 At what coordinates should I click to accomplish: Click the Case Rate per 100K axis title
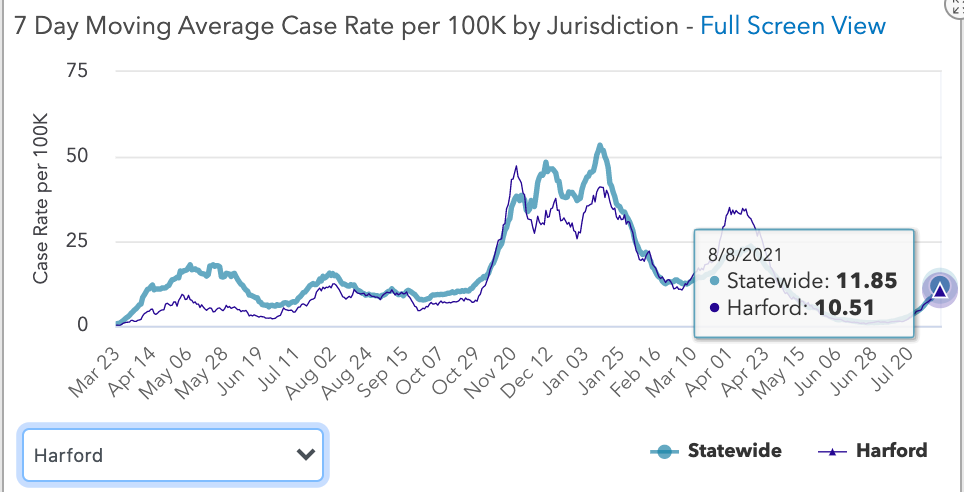click(41, 198)
